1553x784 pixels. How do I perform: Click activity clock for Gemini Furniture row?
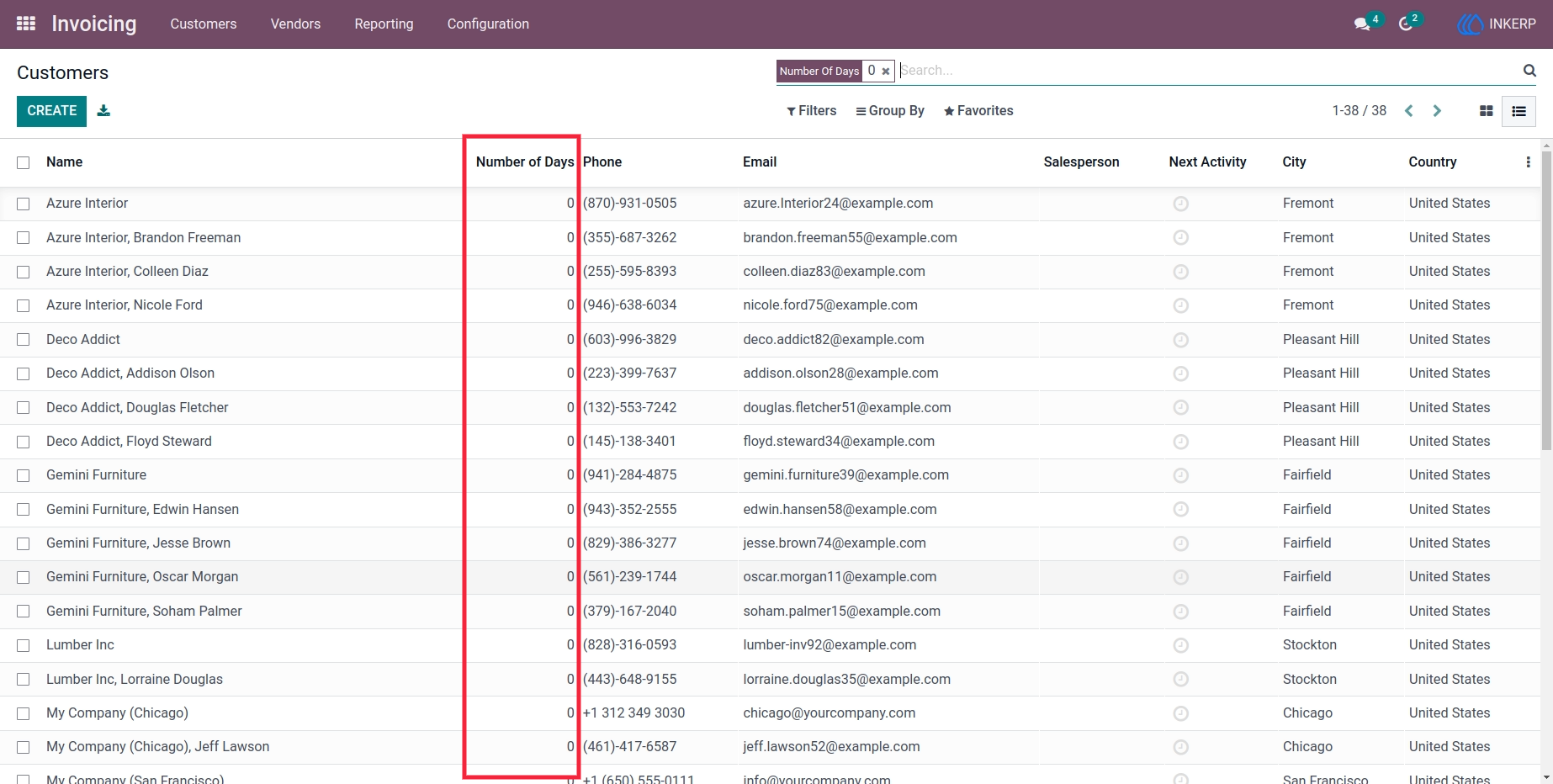(x=1181, y=475)
